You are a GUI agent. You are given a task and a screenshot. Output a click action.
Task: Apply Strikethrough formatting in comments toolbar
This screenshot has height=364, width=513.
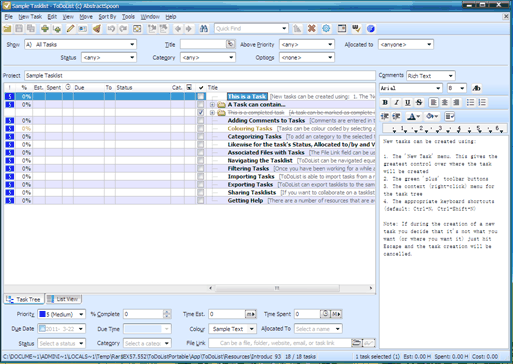[x=419, y=103]
